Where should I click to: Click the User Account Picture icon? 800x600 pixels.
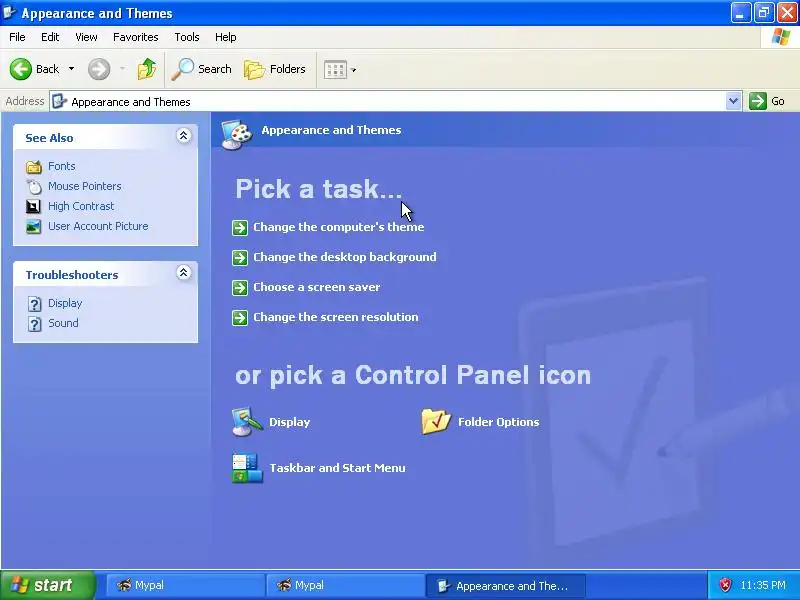pos(34,227)
